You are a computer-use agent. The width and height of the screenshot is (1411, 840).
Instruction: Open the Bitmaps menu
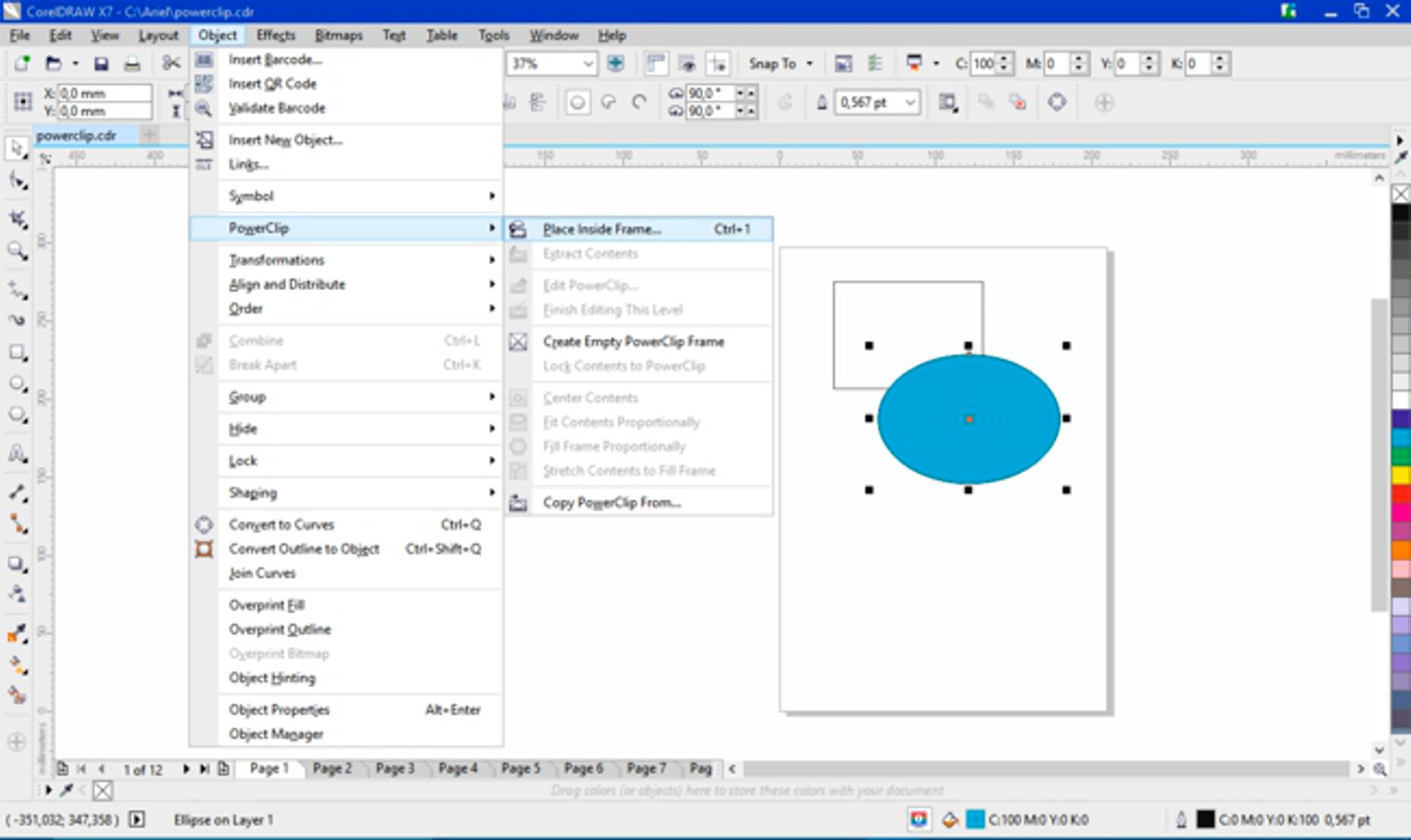click(x=338, y=36)
